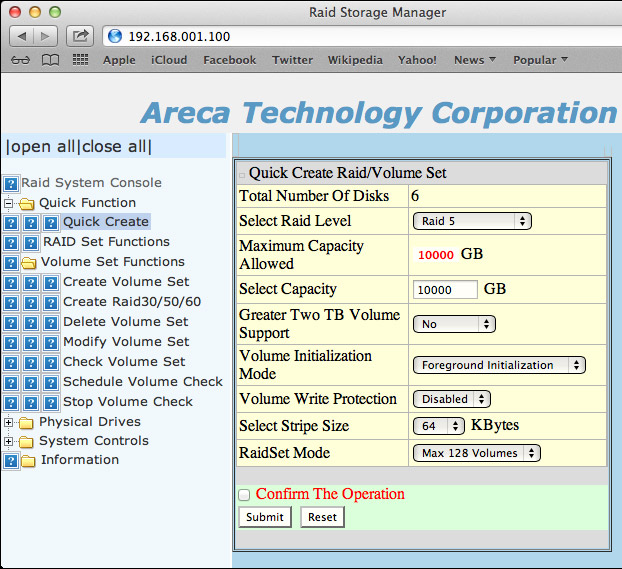622x569 pixels.
Task: Click the Submit button
Action: click(x=265, y=517)
